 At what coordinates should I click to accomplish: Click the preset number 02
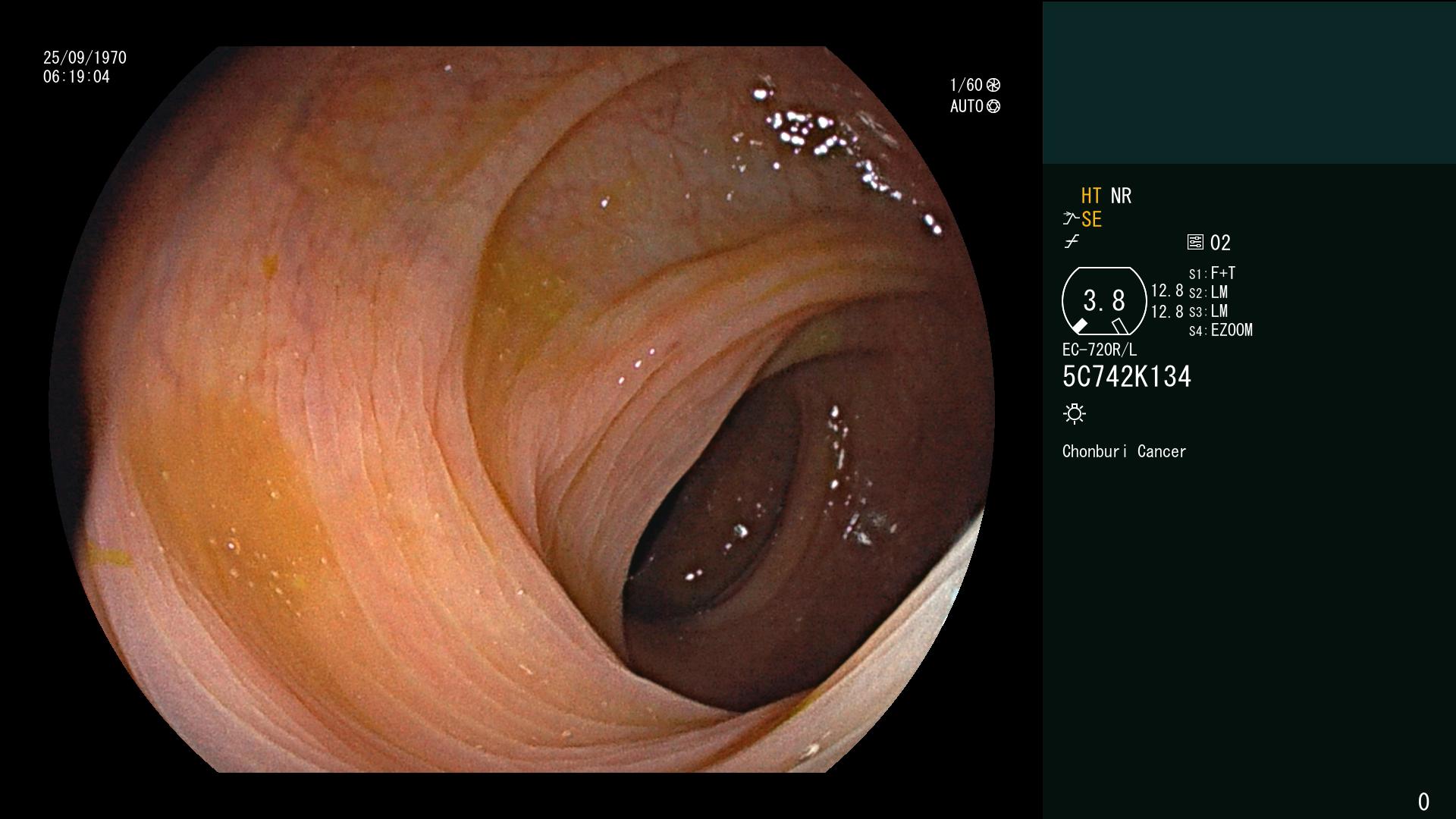[1220, 243]
